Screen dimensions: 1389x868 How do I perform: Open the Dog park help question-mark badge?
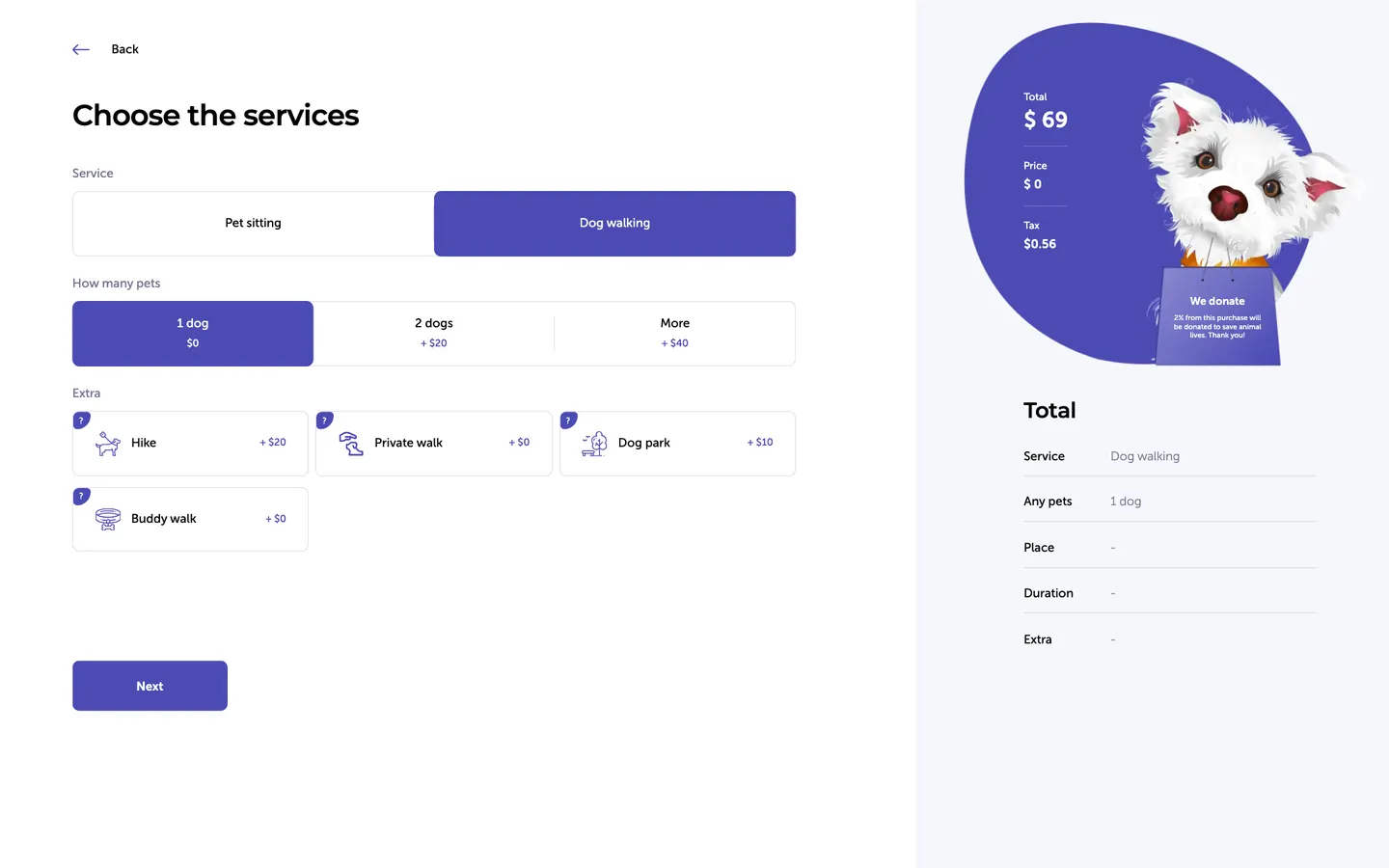(569, 420)
